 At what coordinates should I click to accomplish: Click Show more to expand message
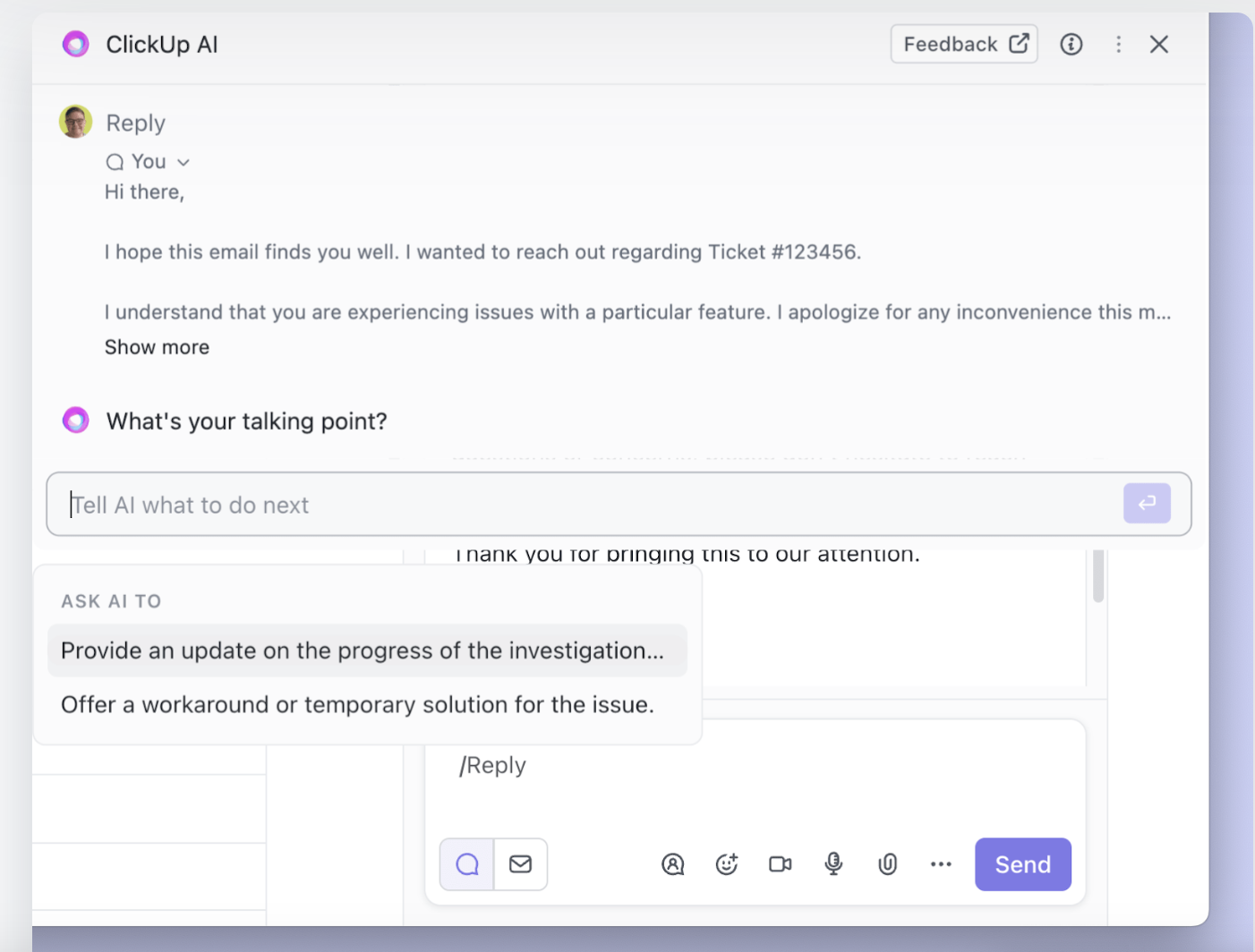tap(157, 347)
